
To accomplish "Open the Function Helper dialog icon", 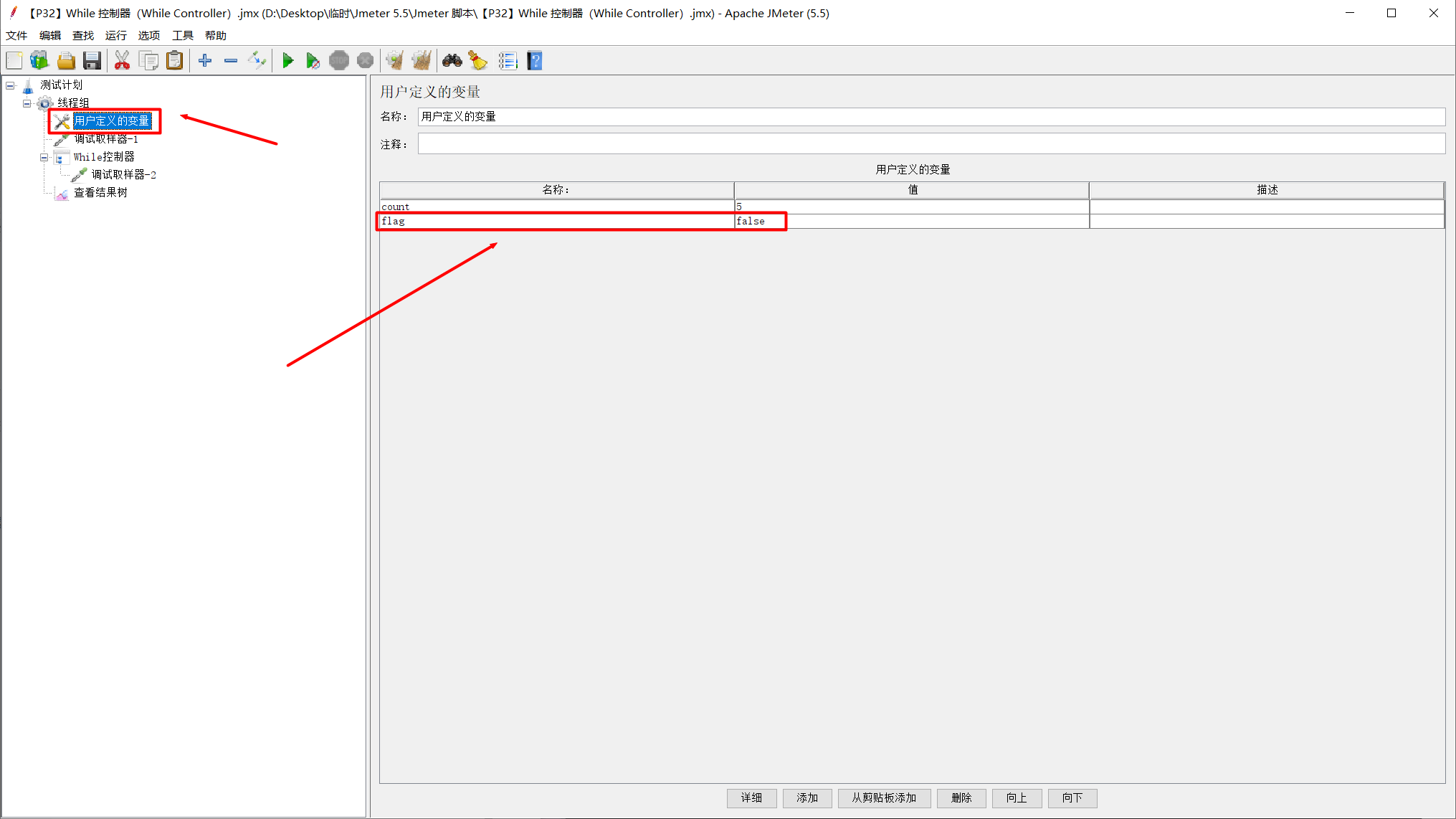I will pyautogui.click(x=508, y=60).
